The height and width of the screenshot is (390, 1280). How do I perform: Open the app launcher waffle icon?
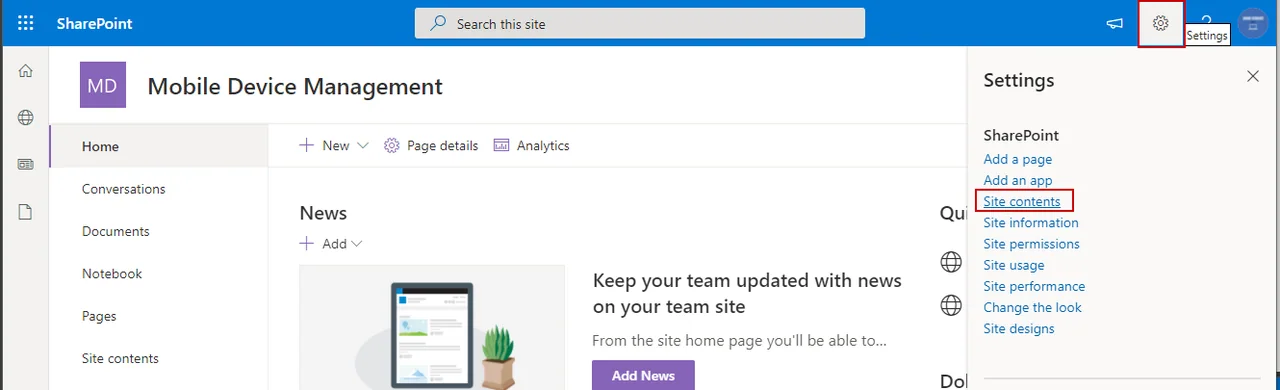(26, 23)
